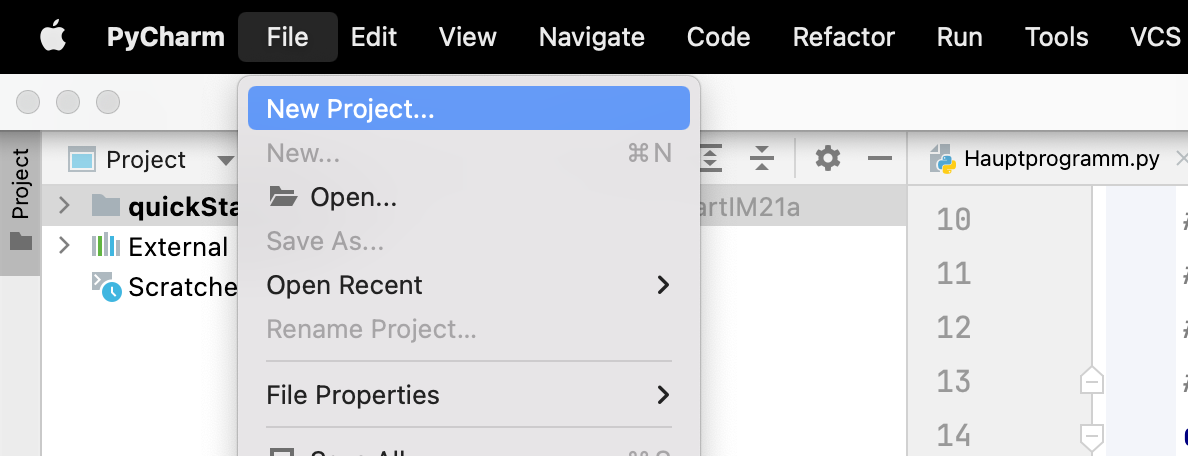Click the Apple menu logo
Image resolution: width=1188 pixels, height=456 pixels.
[52, 37]
